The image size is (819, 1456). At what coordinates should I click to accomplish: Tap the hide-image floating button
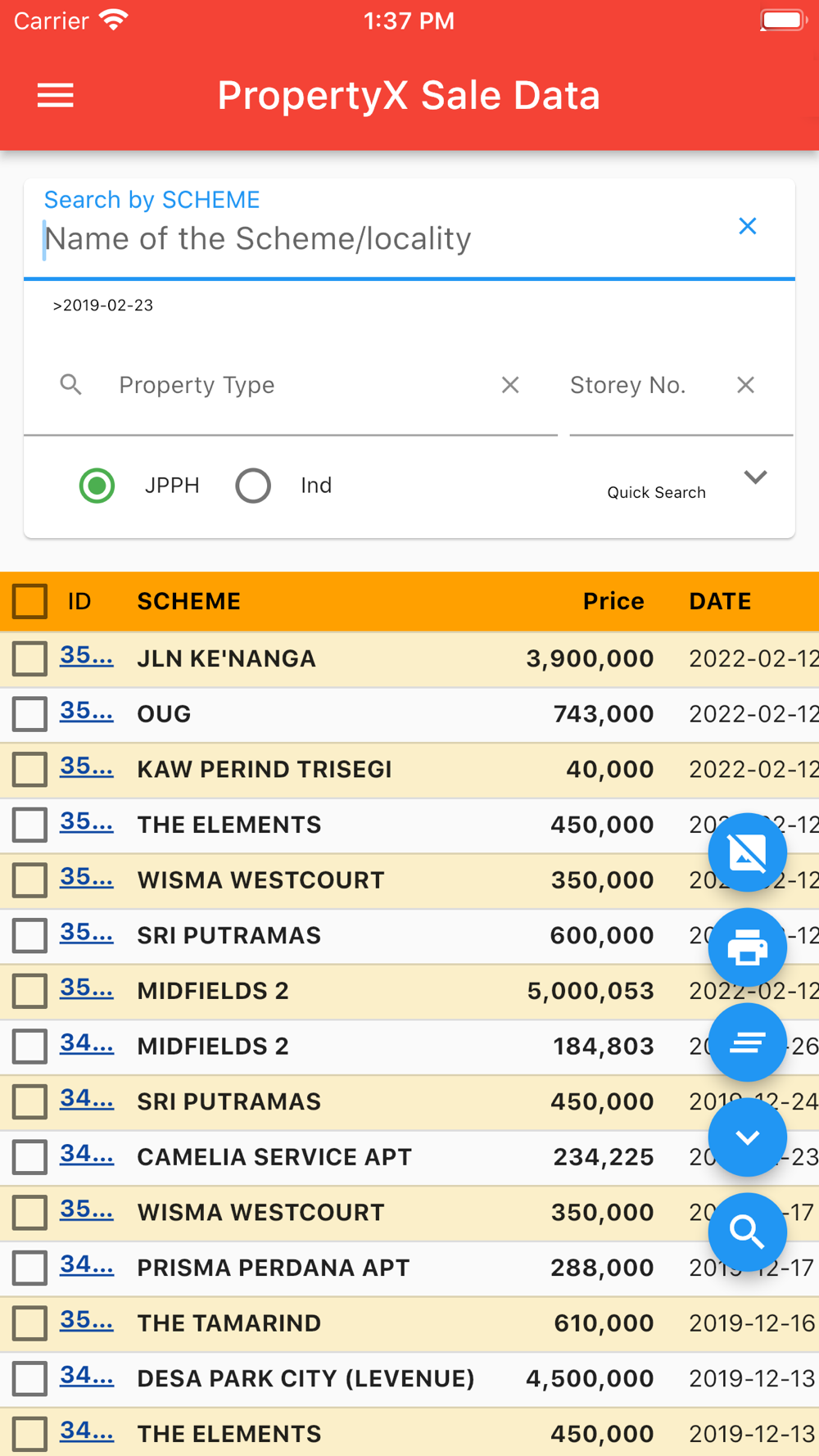click(x=747, y=852)
